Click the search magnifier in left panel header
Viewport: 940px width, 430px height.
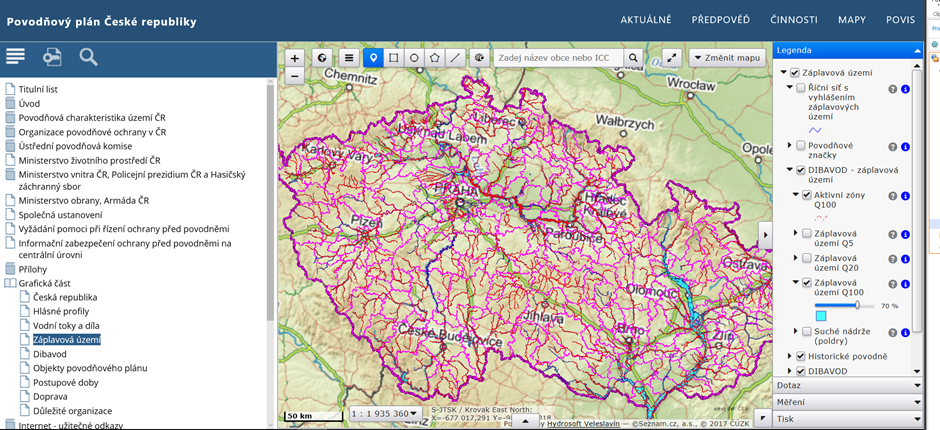(88, 57)
